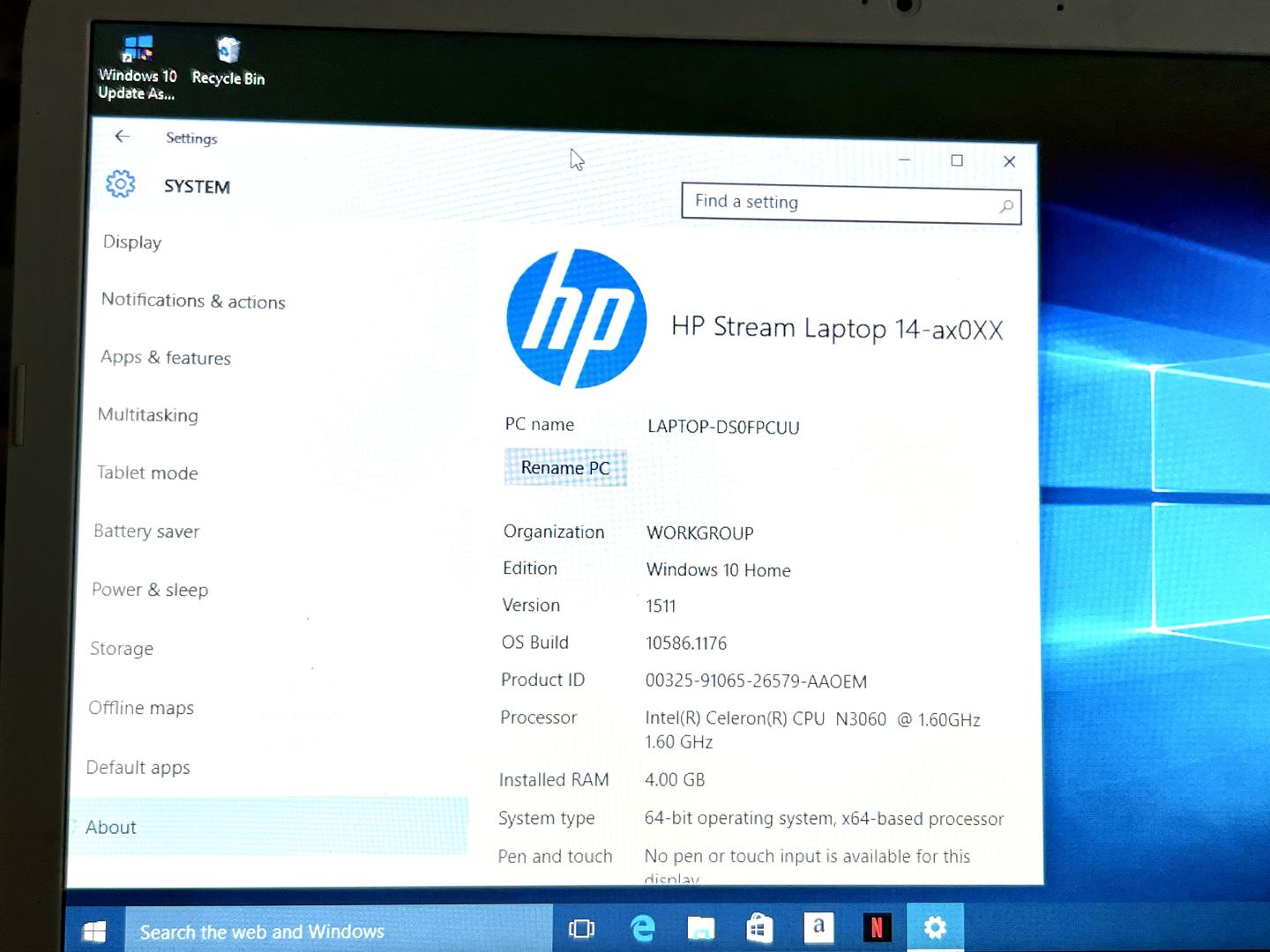Click the SYSTEM heading
Viewport: 1270px width, 952px height.
click(197, 187)
